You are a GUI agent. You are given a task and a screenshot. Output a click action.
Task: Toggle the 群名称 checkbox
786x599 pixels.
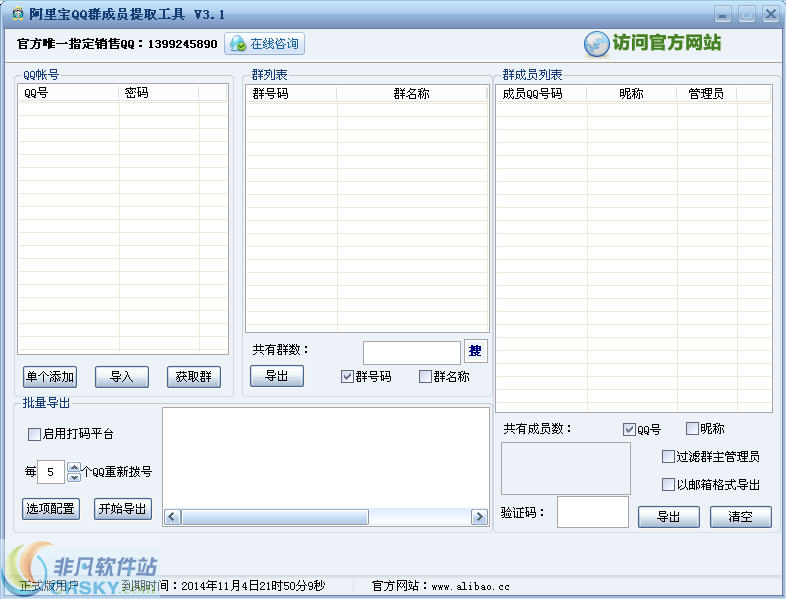coord(425,376)
